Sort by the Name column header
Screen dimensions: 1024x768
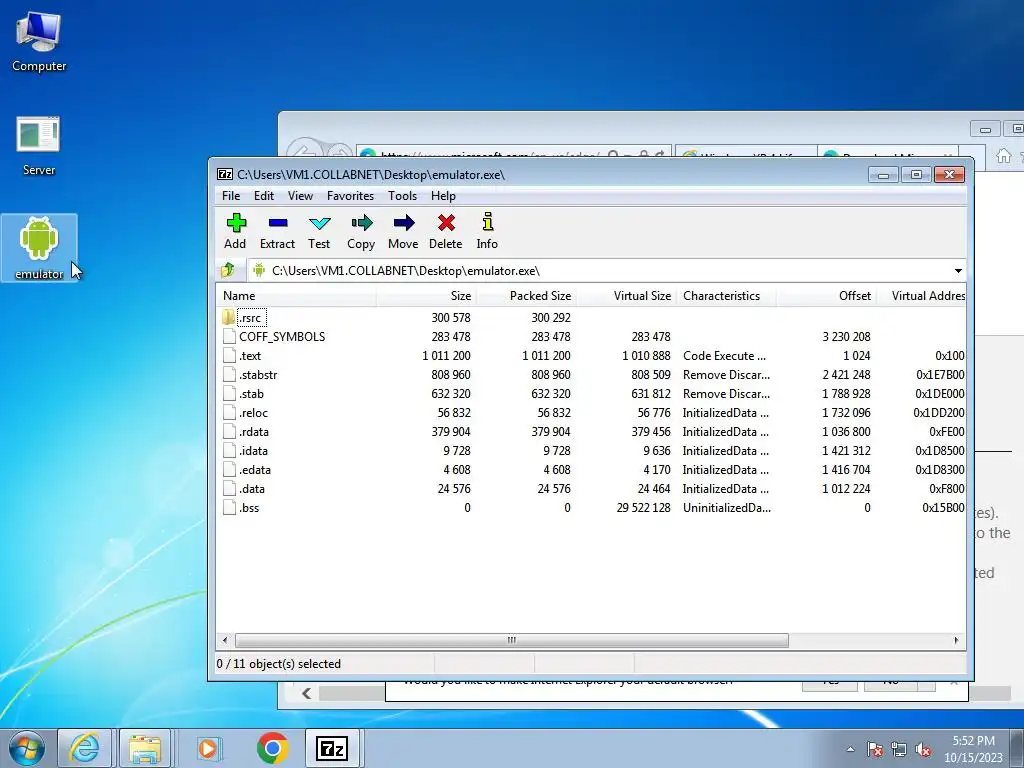[296, 296]
